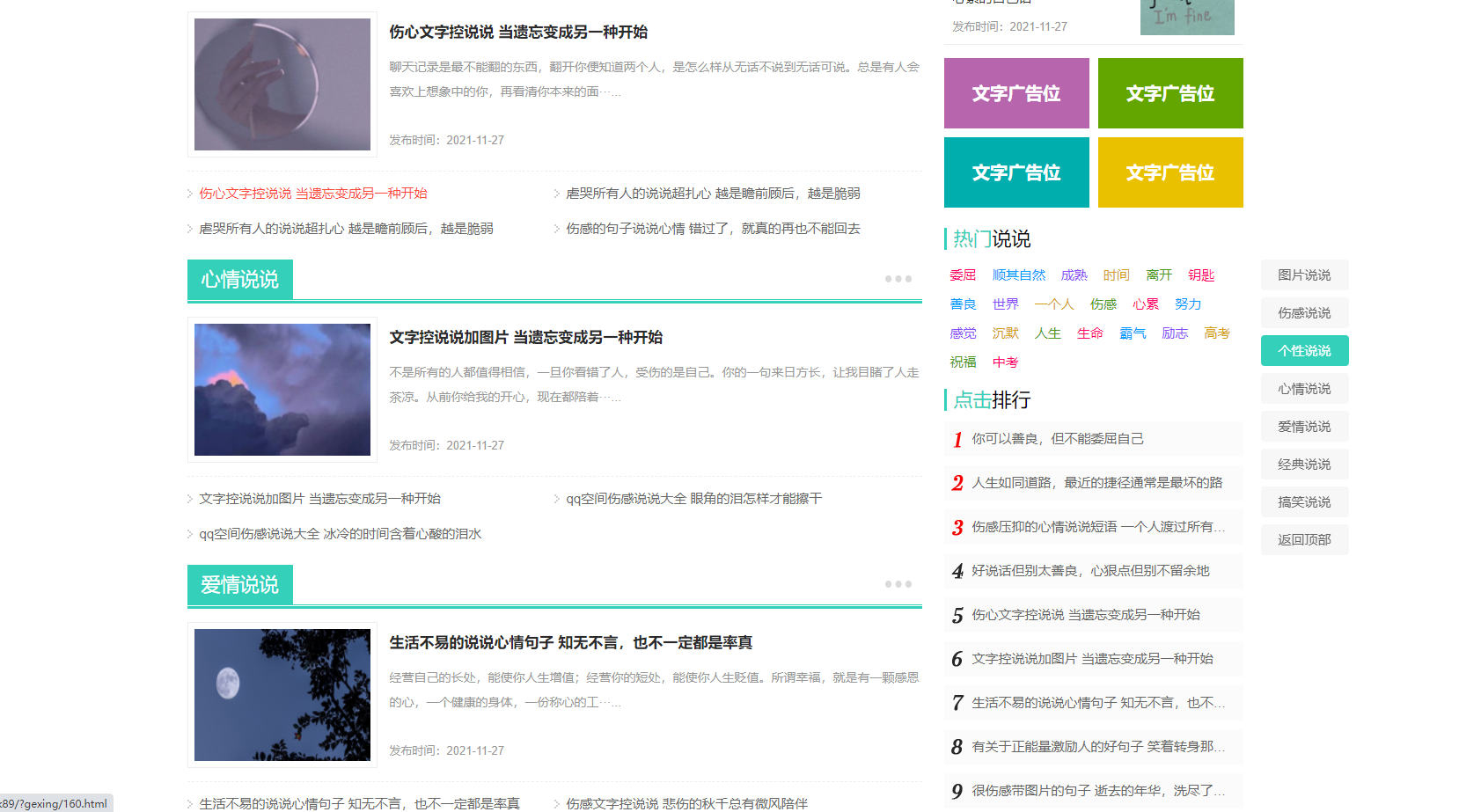Open the more dots icon beside 心情说说

click(x=898, y=279)
